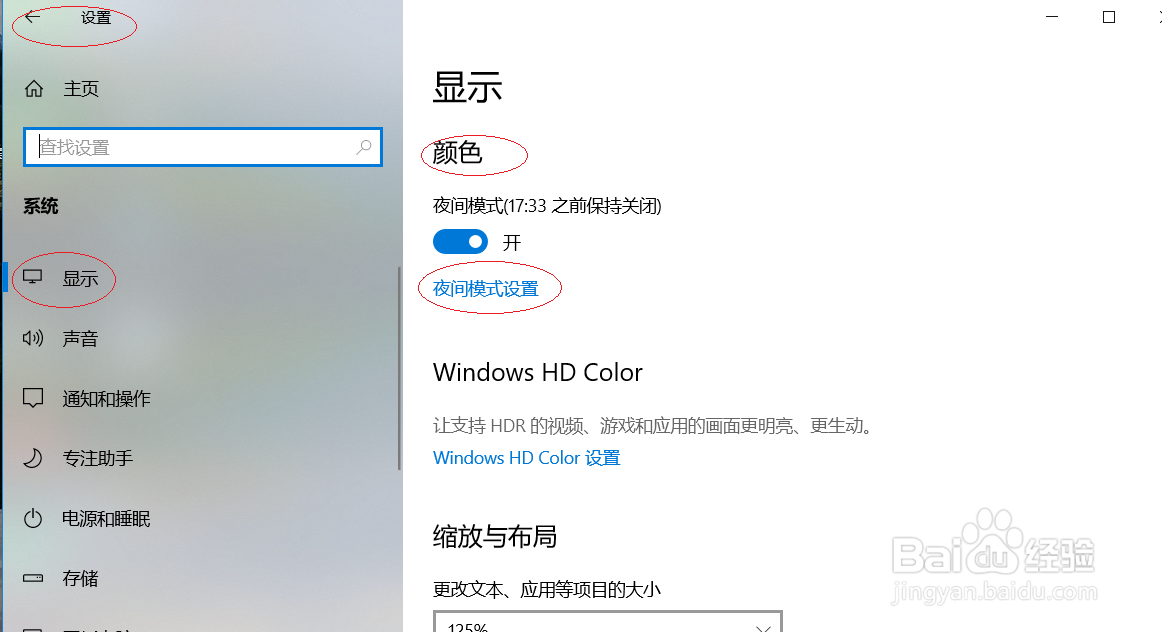This screenshot has height=632, width=1162.
Task: Open the 专注助手 moon icon
Action: tap(33, 458)
